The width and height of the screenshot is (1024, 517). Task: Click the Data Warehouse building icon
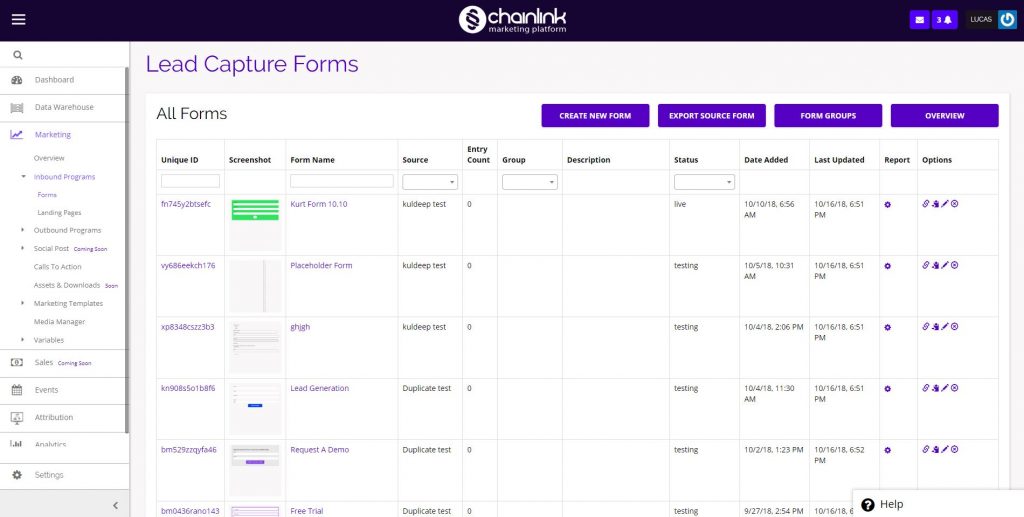[x=17, y=107]
